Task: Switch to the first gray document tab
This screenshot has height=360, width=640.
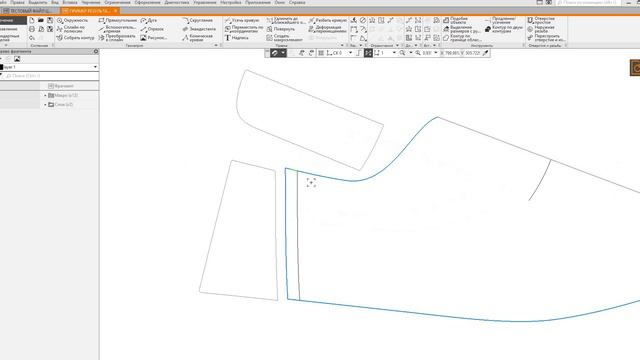Action: click(x=30, y=11)
